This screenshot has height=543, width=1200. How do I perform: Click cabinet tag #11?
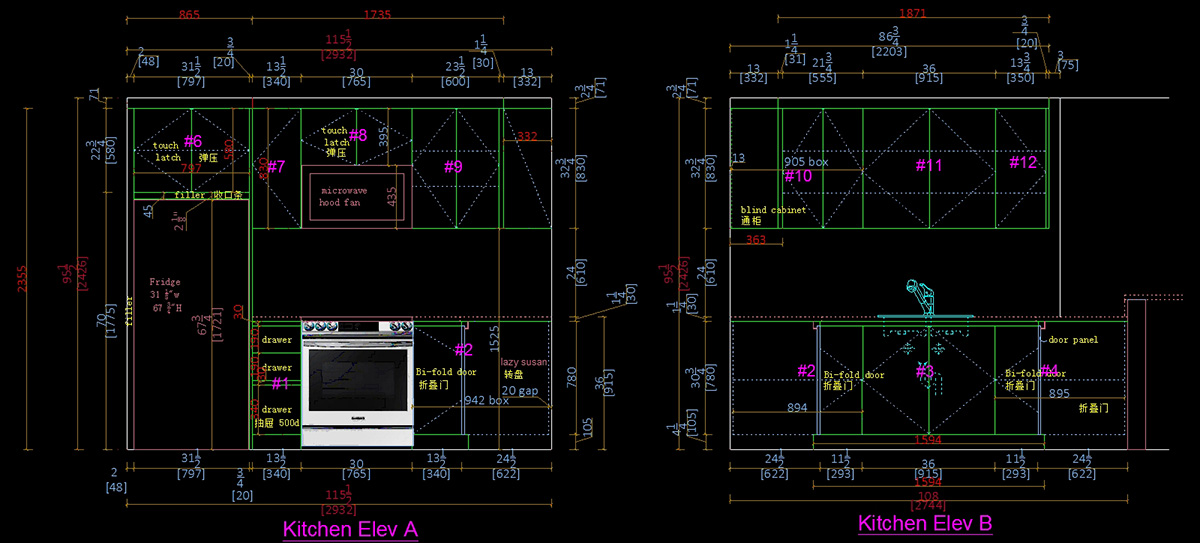point(929,165)
